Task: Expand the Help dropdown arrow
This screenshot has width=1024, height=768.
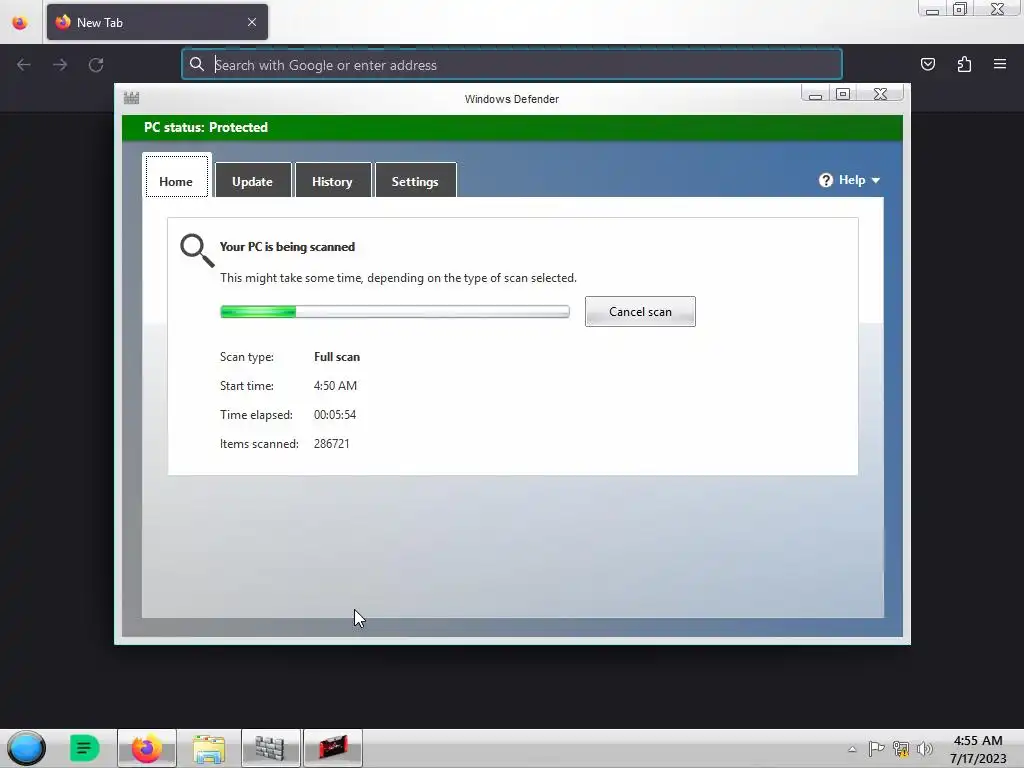Action: coord(876,181)
